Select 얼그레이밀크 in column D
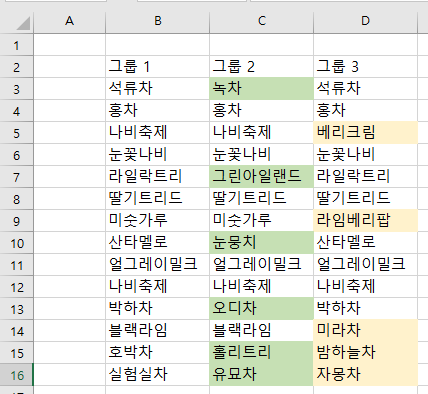This screenshot has width=428, height=394. coord(365,265)
